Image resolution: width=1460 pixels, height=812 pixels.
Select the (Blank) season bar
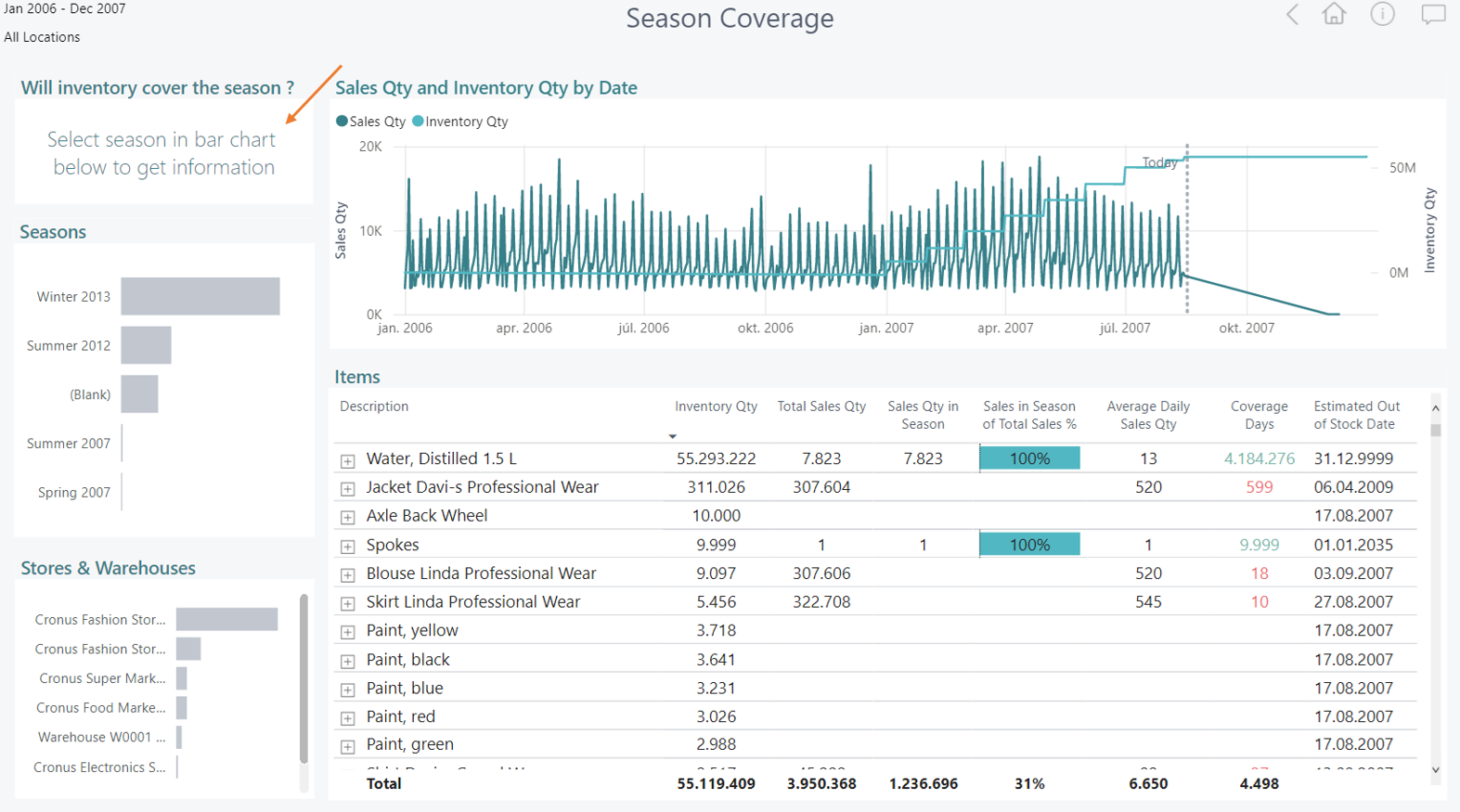pos(139,394)
